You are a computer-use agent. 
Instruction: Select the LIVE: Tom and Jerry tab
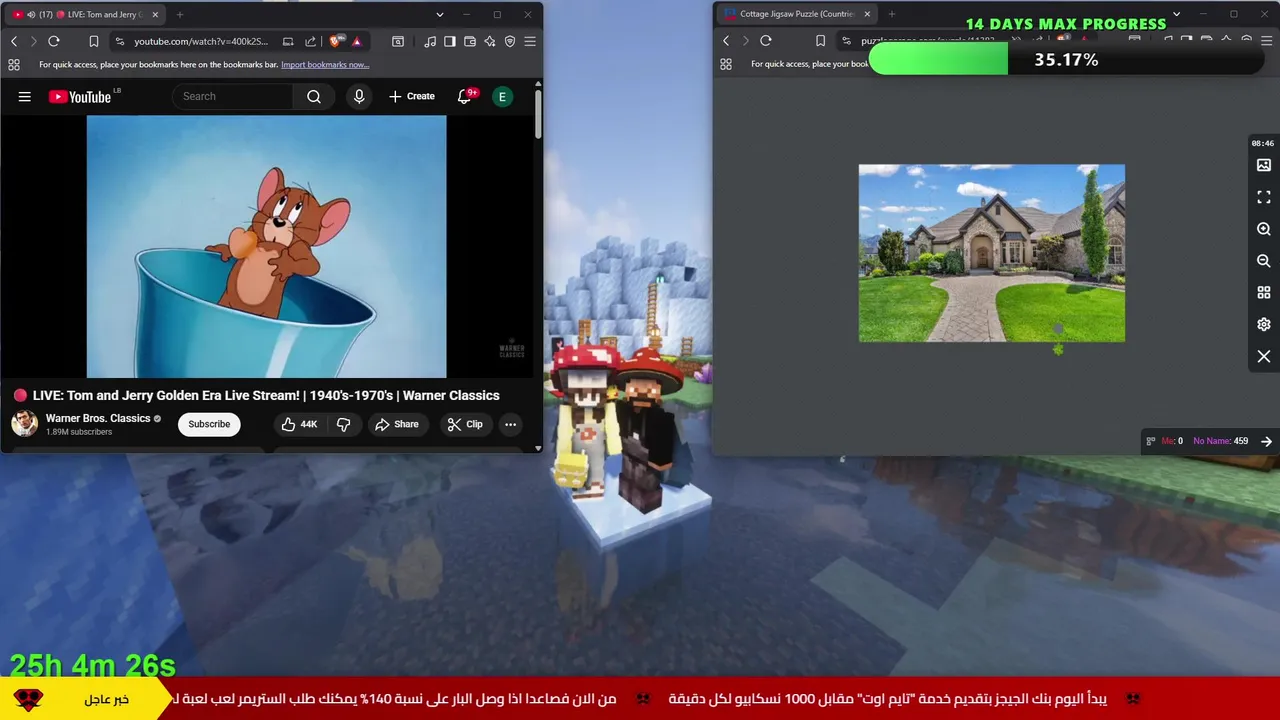[x=85, y=15]
